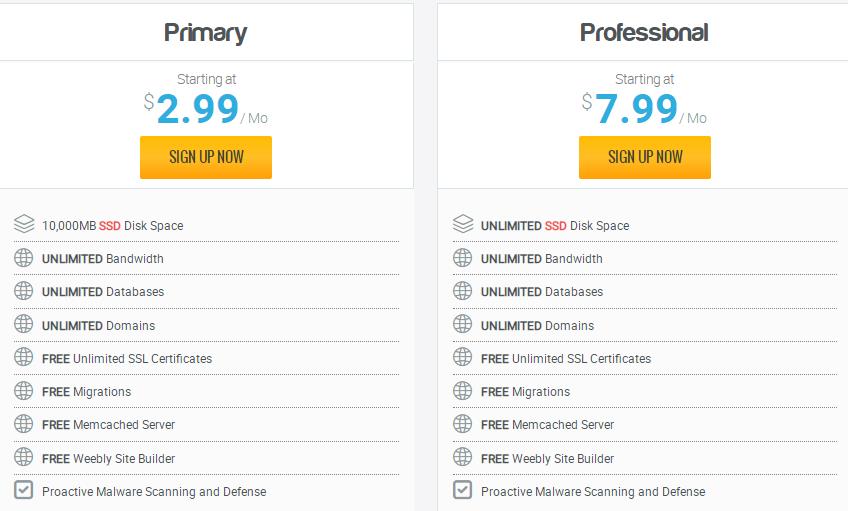Click globe icon beside Professional Weebly Site Builder
This screenshot has height=511, width=848.
(462, 457)
